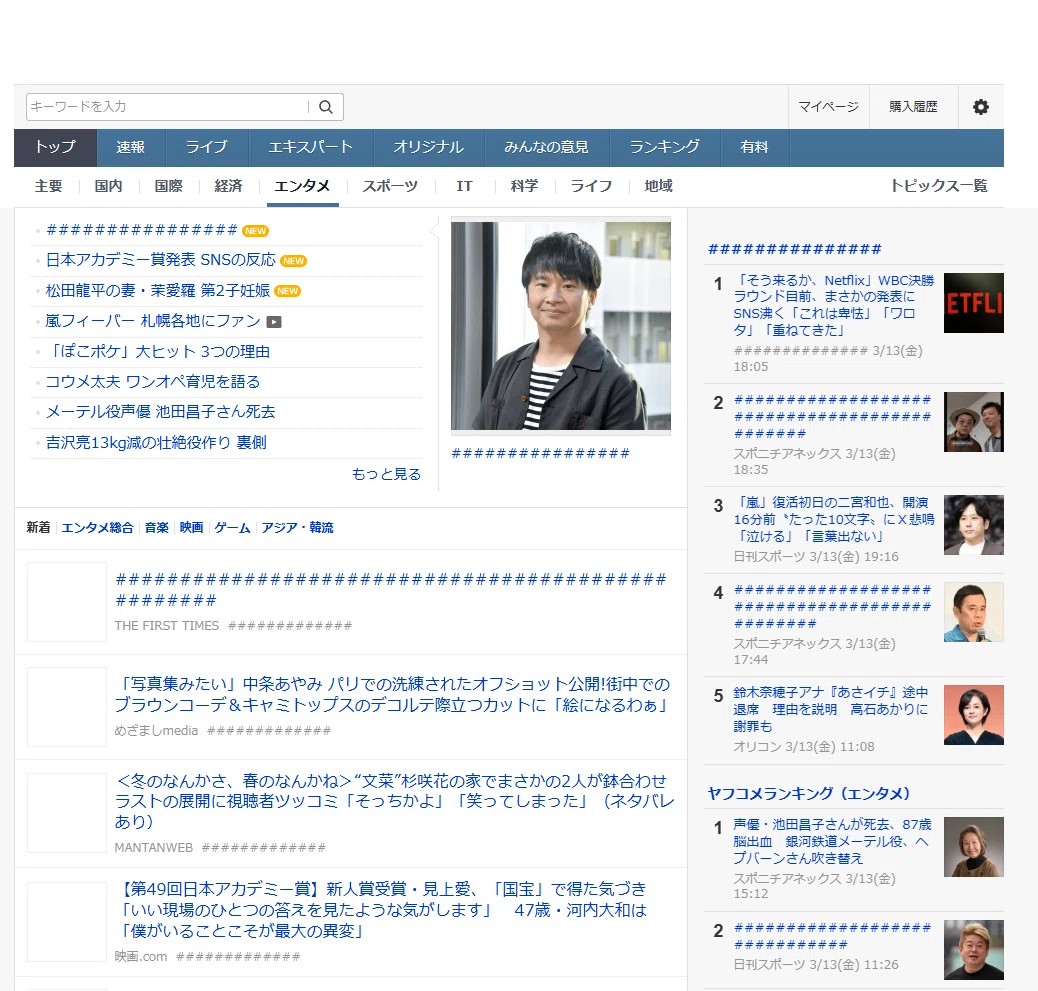Click ranking #4 thumbnail with man holding microphone

(x=973, y=612)
